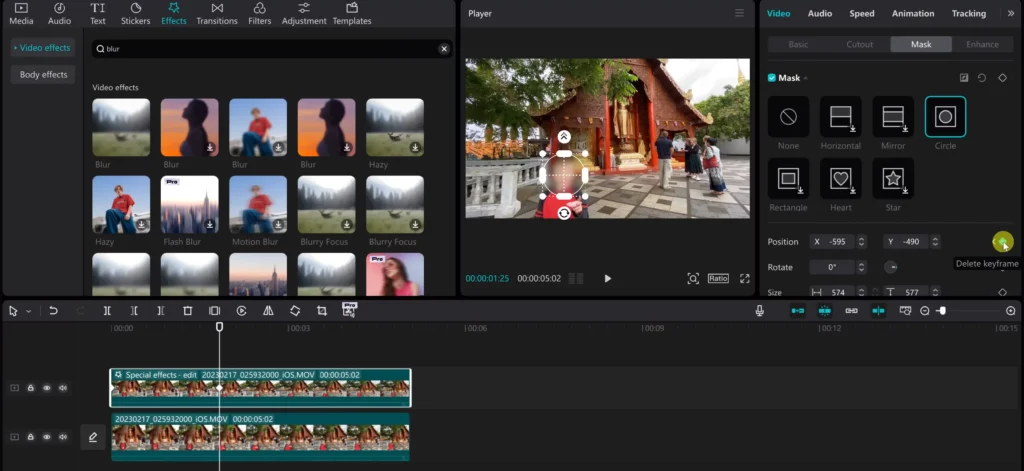
Task: Reset the mask settings
Action: tap(982, 78)
